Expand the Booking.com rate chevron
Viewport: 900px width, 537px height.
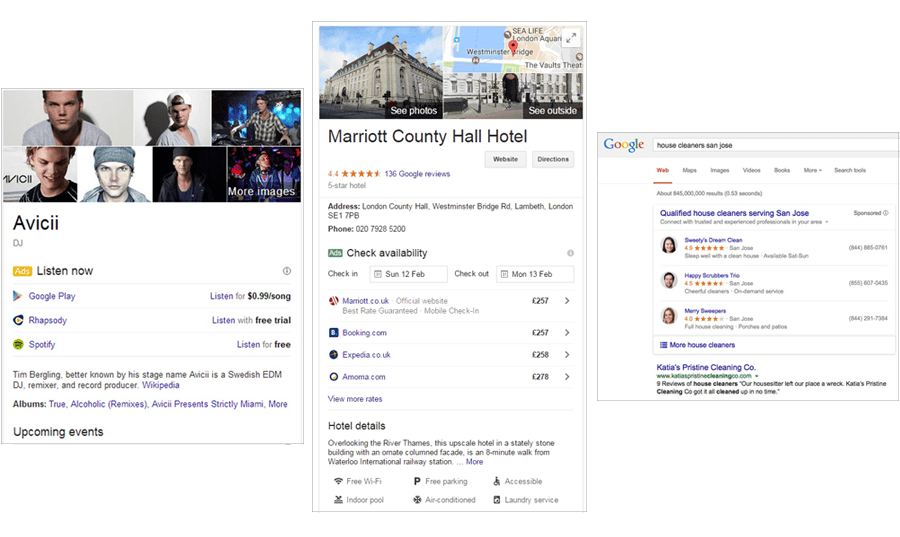click(x=567, y=333)
